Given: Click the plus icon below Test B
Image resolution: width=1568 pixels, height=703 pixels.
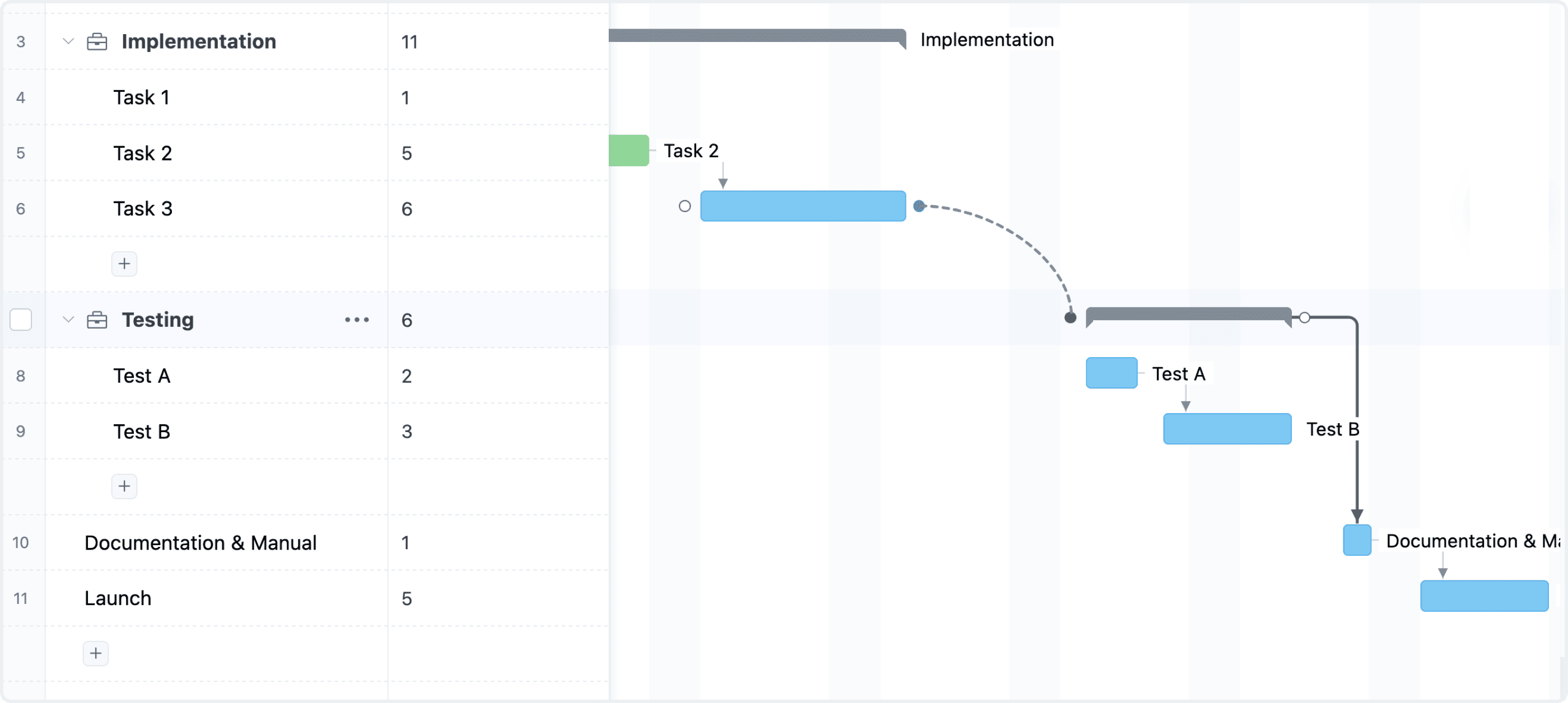Looking at the screenshot, I should click(x=124, y=486).
